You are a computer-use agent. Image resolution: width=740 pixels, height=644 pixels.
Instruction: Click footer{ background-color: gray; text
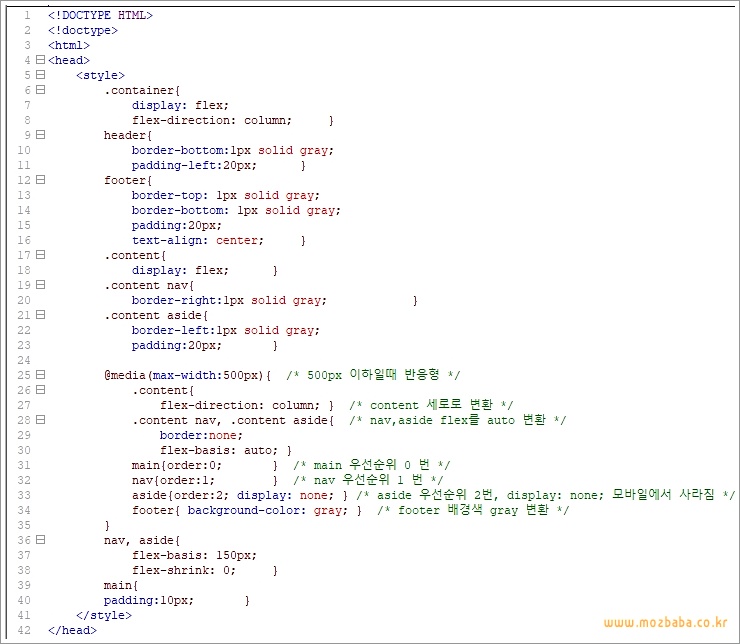pyautogui.click(x=240, y=510)
